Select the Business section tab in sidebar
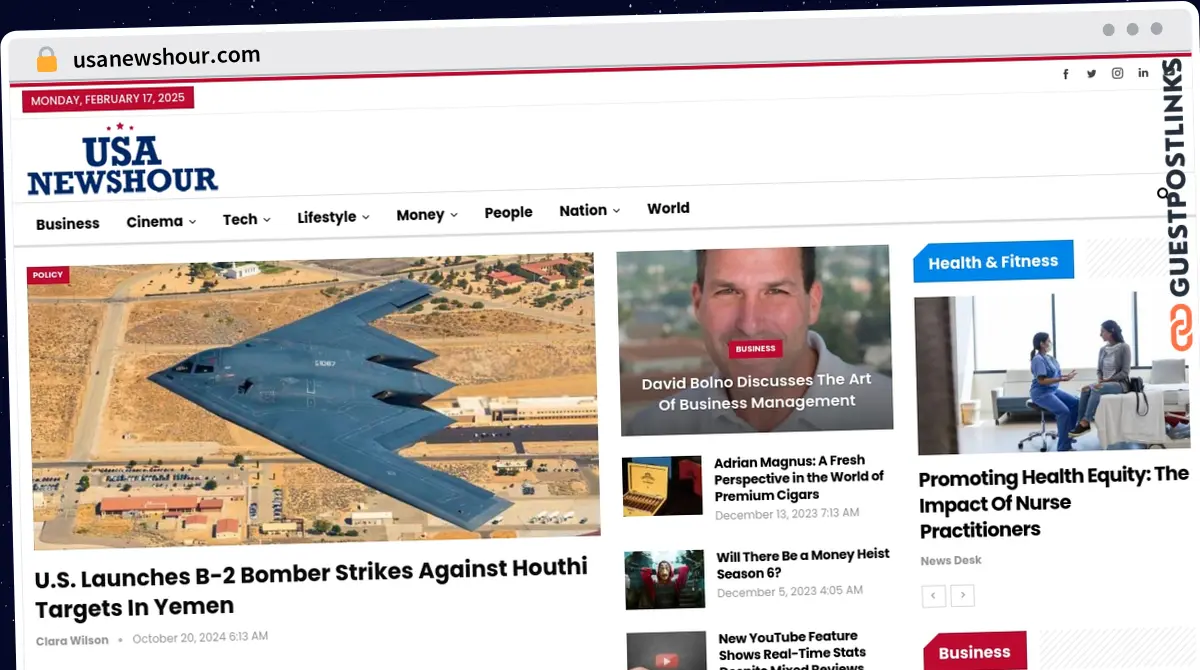The image size is (1200, 670). 974,652
